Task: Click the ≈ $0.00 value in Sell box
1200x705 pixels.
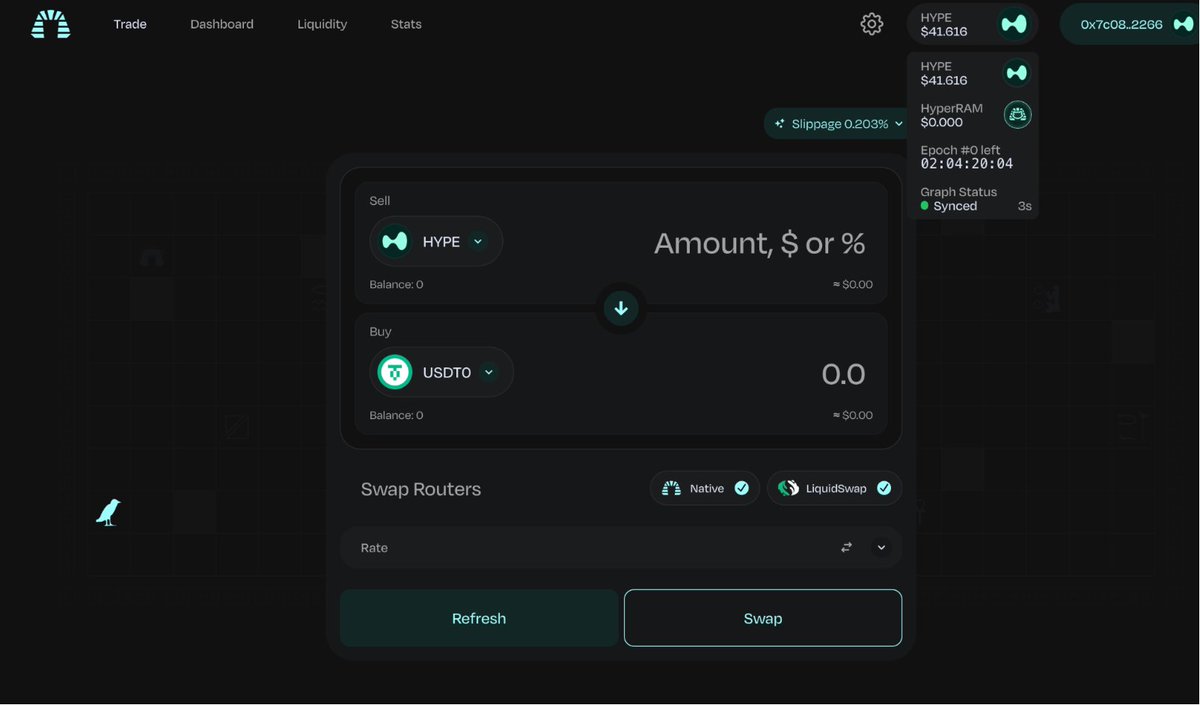Action: (x=853, y=285)
